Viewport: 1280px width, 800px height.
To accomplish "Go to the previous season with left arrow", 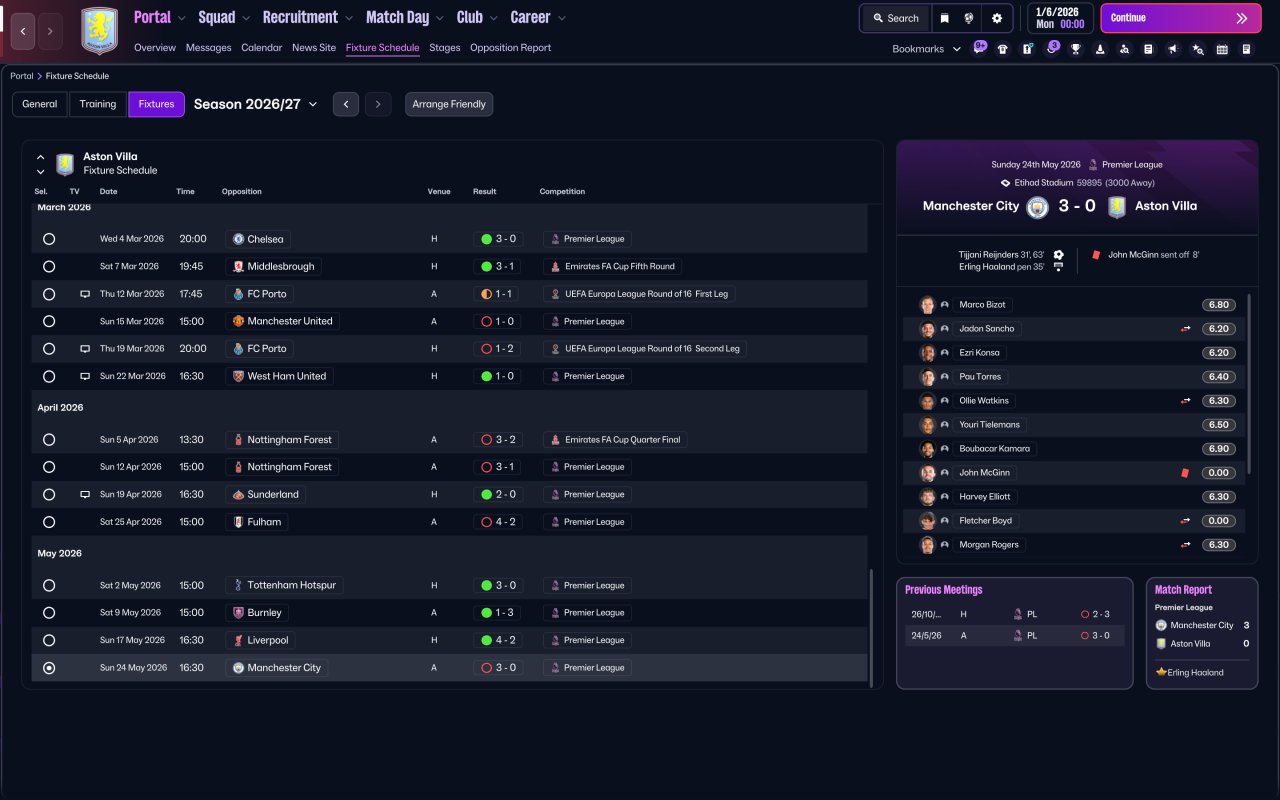I will pos(346,104).
